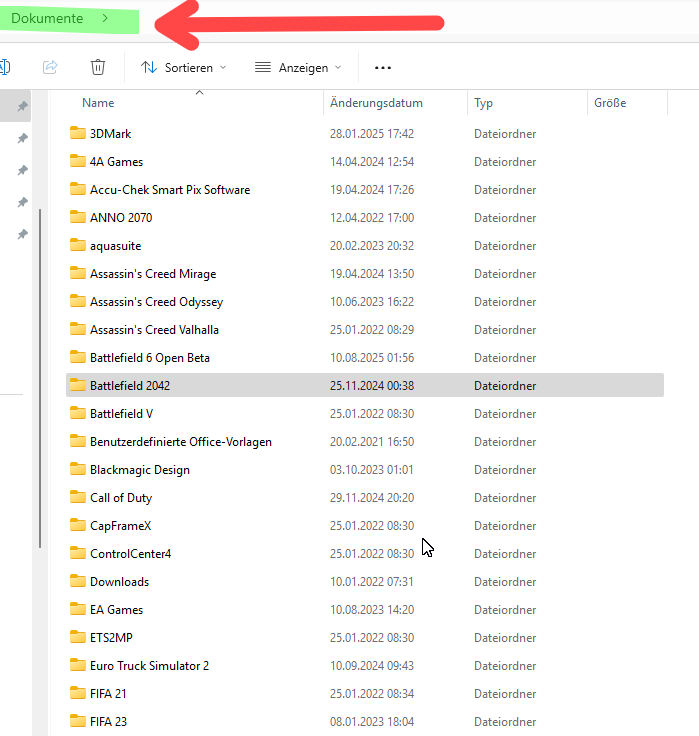699x736 pixels.
Task: Select the aquasuite folder icon
Action: click(78, 245)
